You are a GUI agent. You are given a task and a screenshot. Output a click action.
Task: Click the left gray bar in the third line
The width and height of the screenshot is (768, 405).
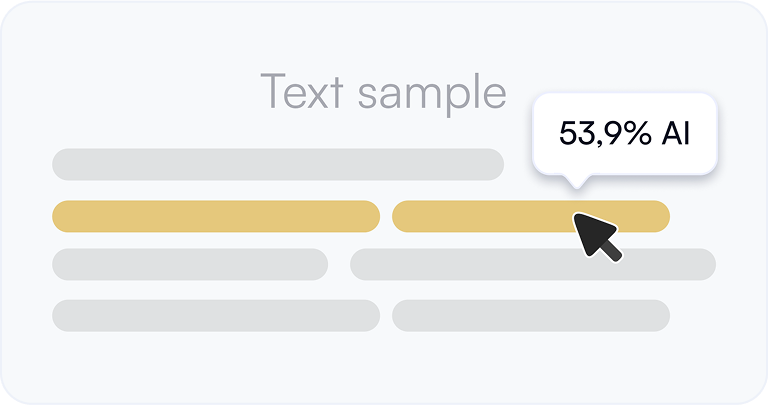pos(190,264)
